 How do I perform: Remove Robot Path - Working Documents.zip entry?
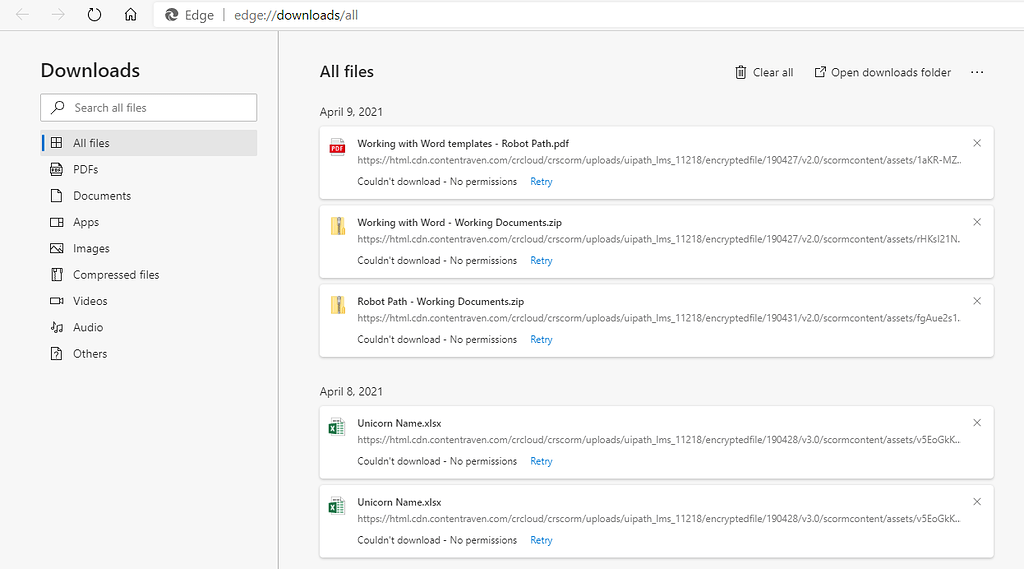coord(977,301)
